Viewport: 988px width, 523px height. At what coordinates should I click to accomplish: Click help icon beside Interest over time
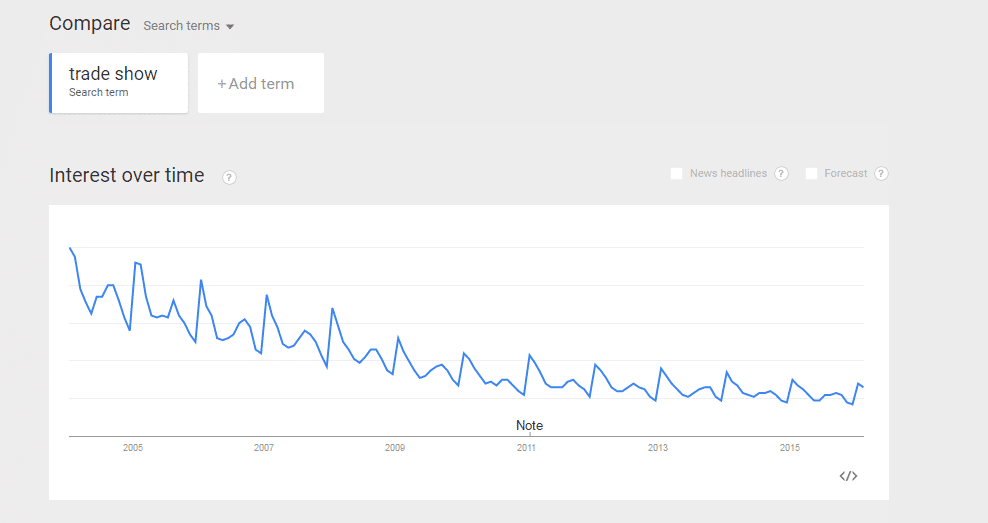coord(229,178)
